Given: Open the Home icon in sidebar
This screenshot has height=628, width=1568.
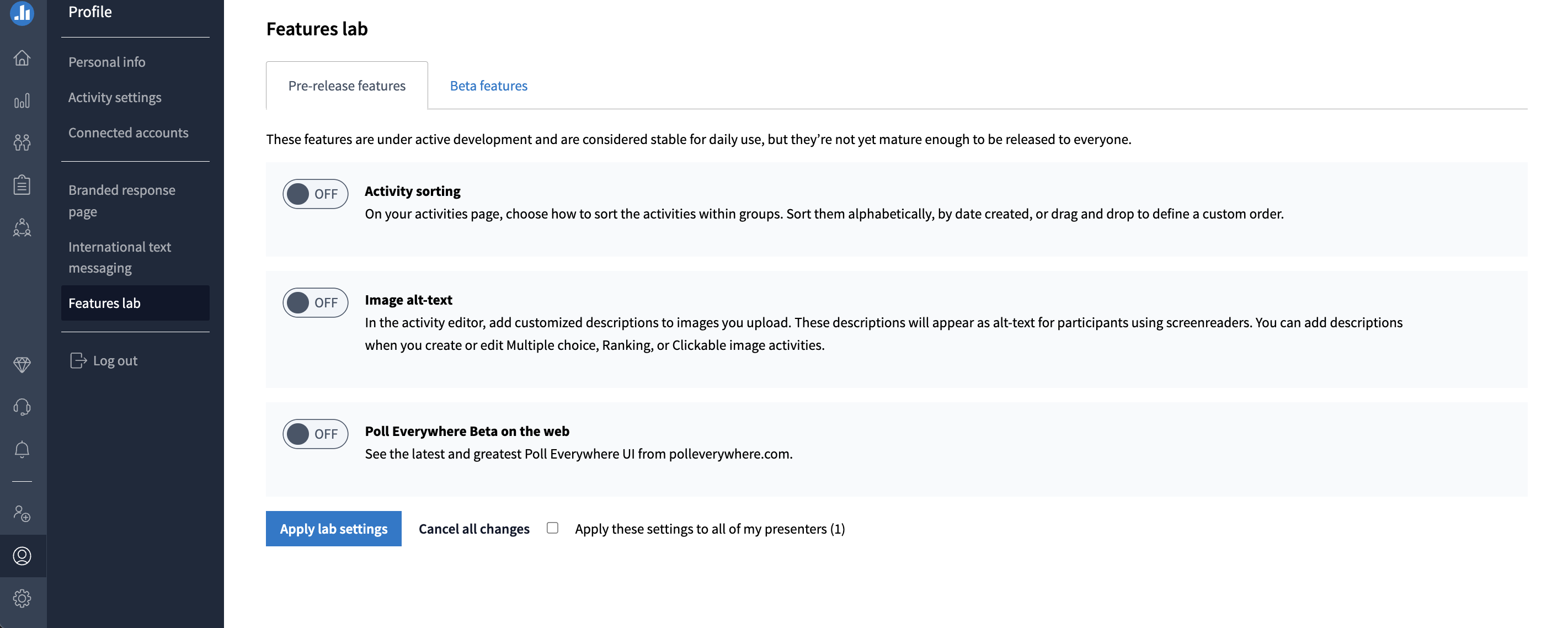Looking at the screenshot, I should (22, 58).
